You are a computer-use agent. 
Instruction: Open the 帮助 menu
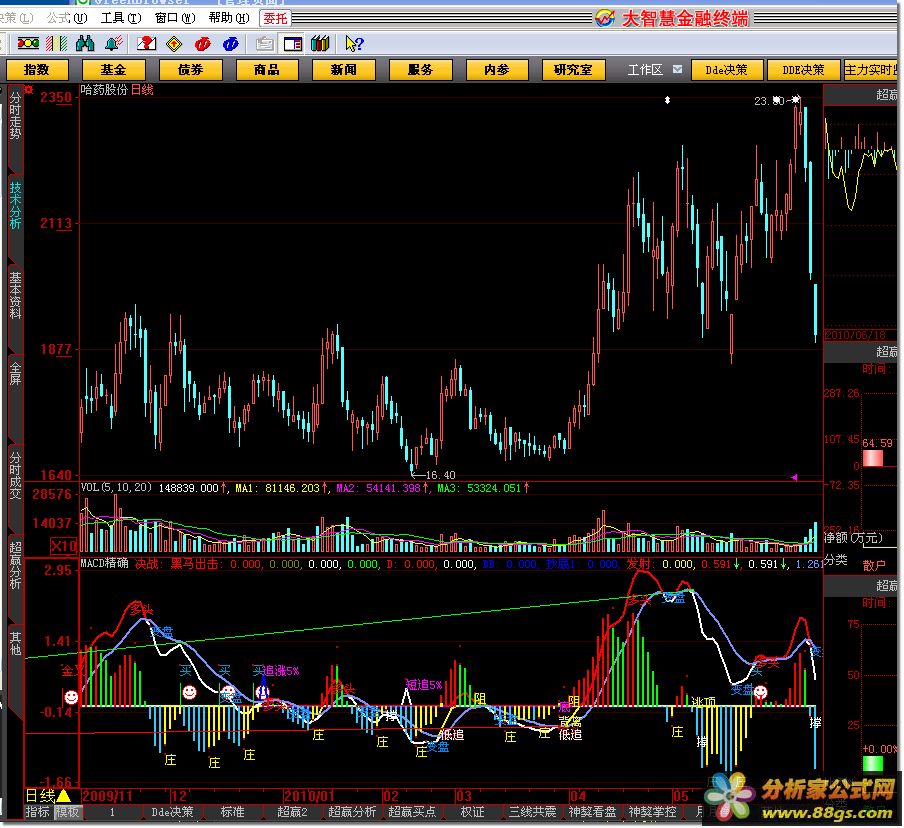229,18
